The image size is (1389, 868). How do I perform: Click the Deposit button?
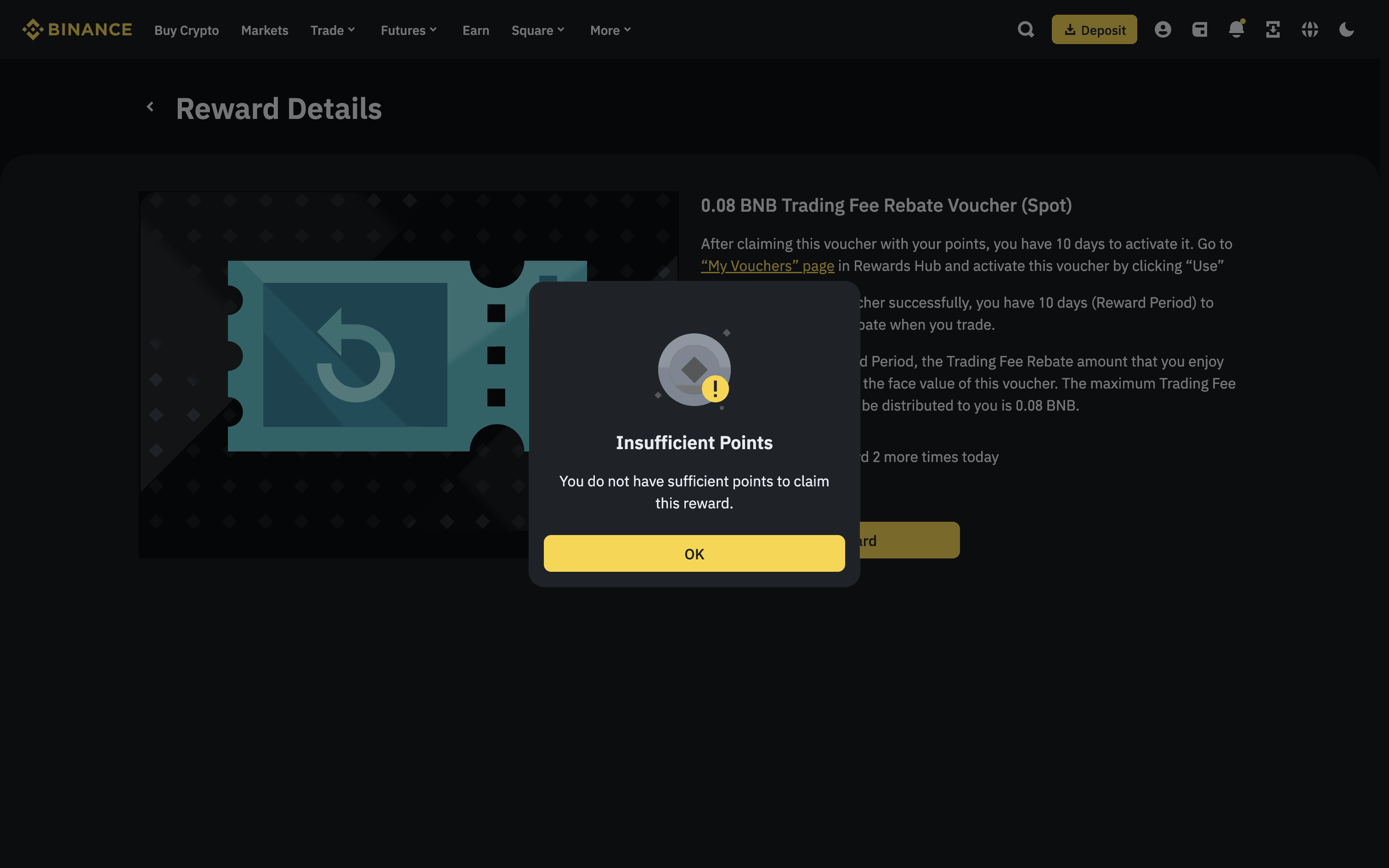click(1094, 30)
